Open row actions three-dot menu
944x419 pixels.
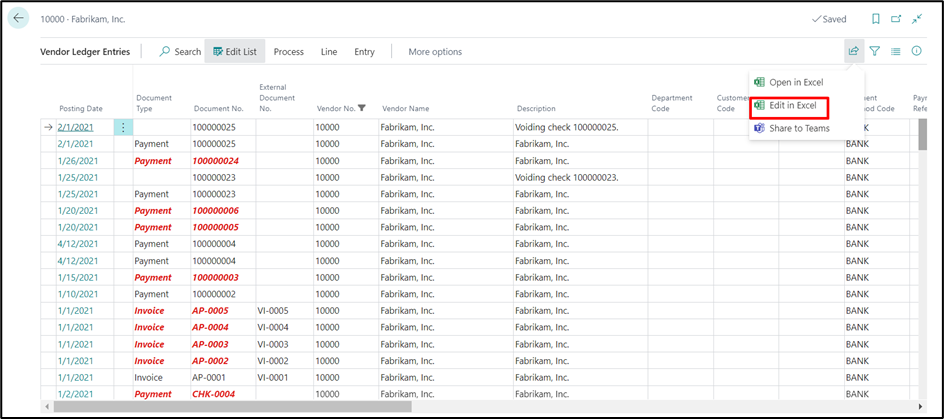[123, 128]
